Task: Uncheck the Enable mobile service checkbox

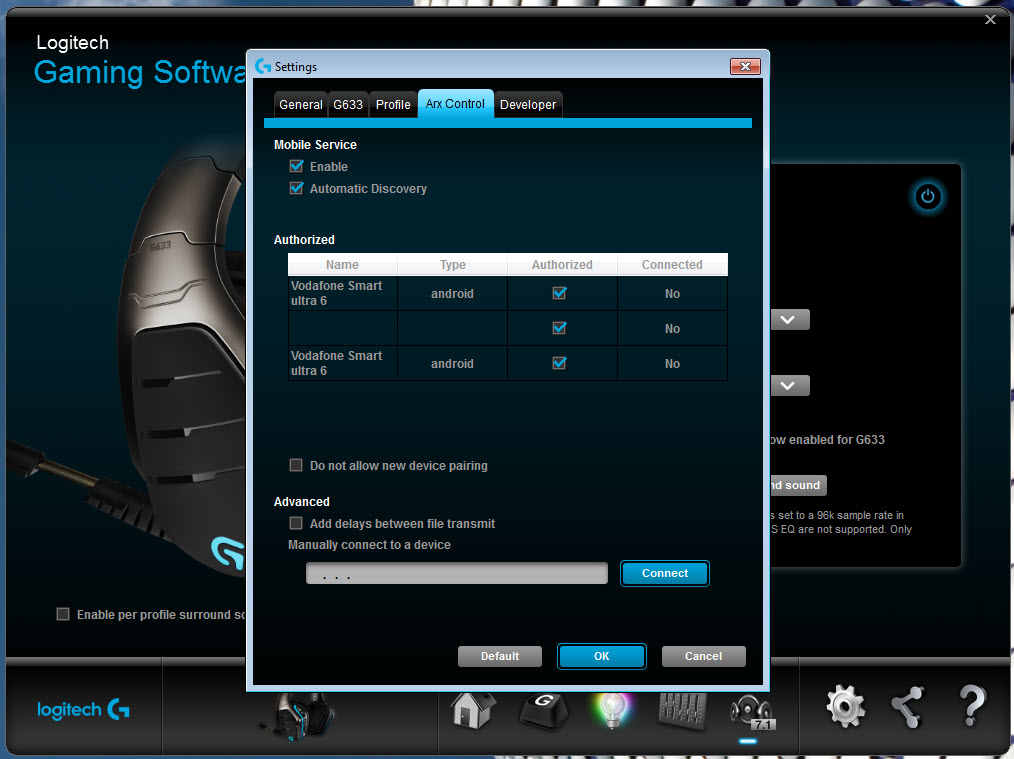Action: click(x=296, y=166)
